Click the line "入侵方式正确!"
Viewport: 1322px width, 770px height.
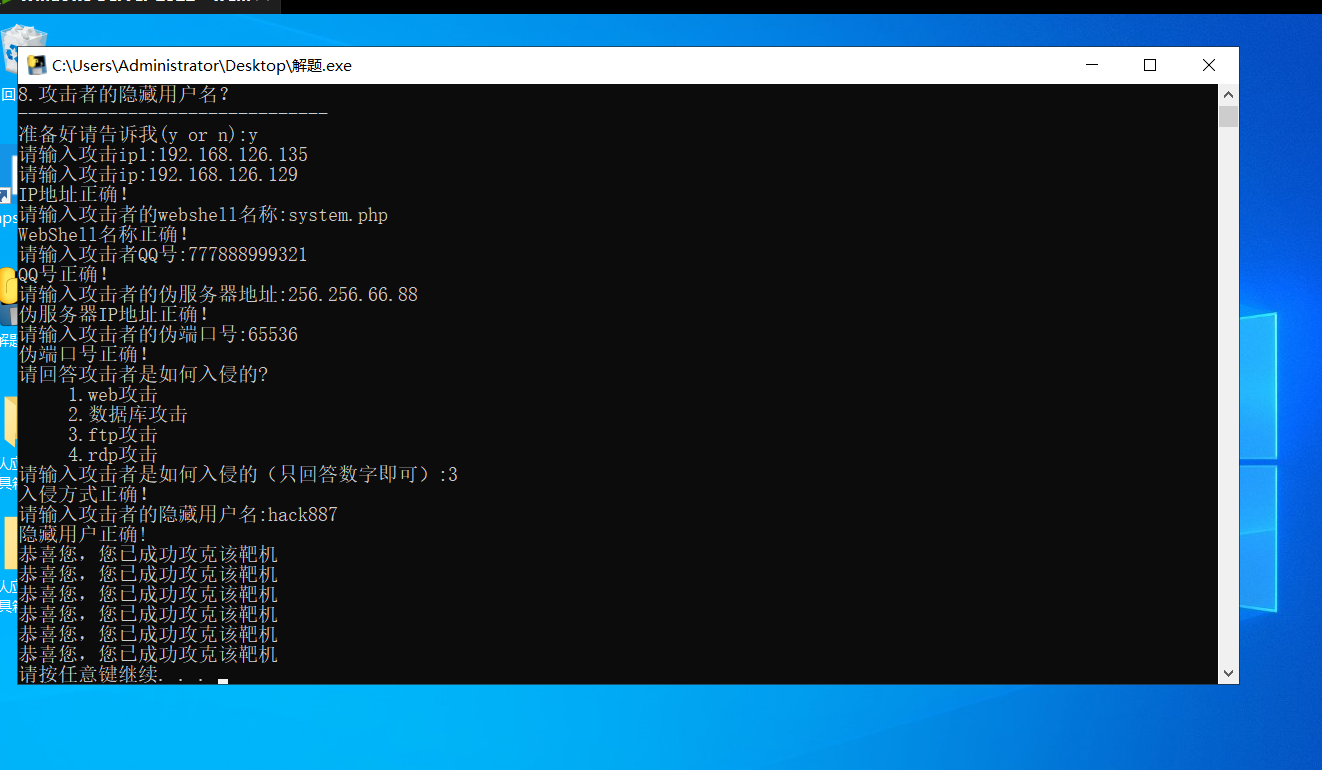[x=84, y=495]
